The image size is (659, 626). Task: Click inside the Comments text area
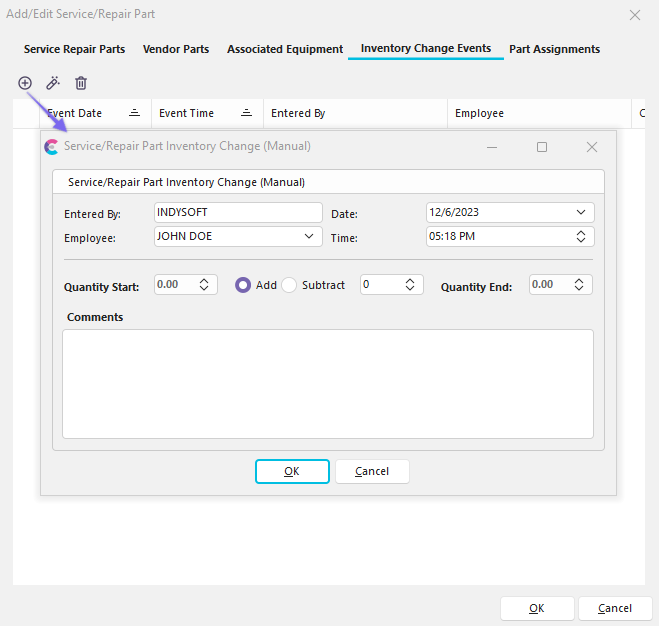[327, 383]
